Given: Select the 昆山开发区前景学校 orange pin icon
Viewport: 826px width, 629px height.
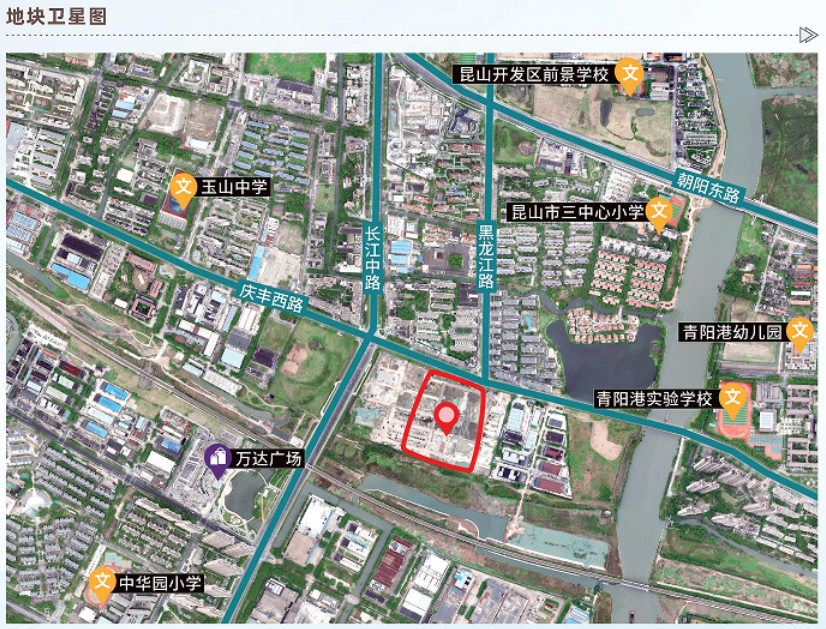Looking at the screenshot, I should [x=629, y=73].
